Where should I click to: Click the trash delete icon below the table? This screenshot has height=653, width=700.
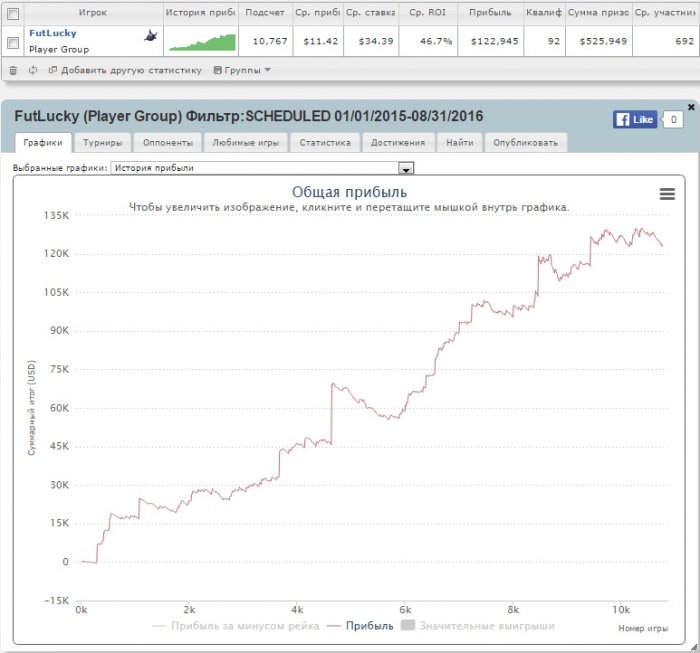tap(13, 70)
